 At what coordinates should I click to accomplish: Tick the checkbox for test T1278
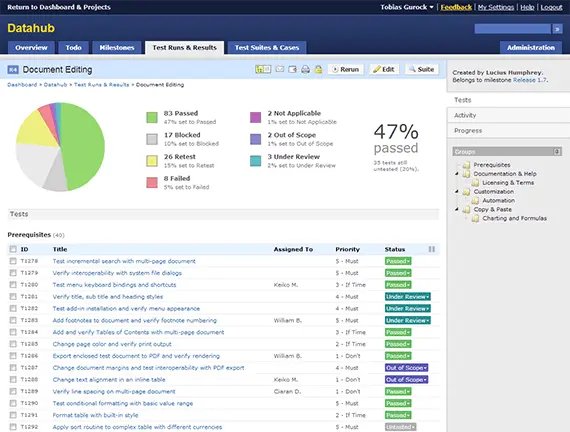point(13,261)
